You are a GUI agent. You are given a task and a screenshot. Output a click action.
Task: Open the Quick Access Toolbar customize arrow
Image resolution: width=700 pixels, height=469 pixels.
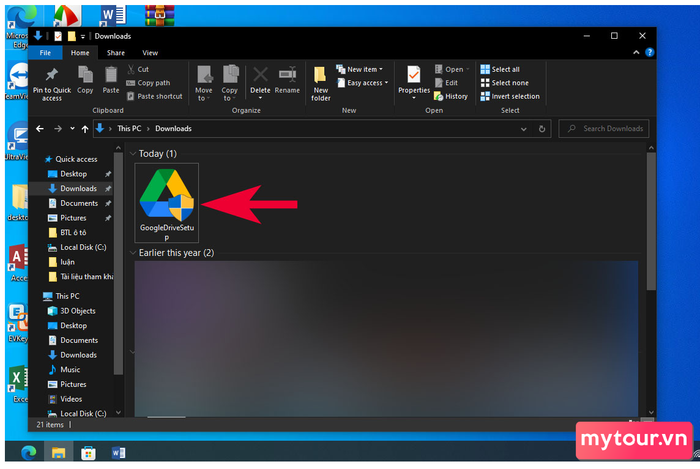[x=83, y=37]
